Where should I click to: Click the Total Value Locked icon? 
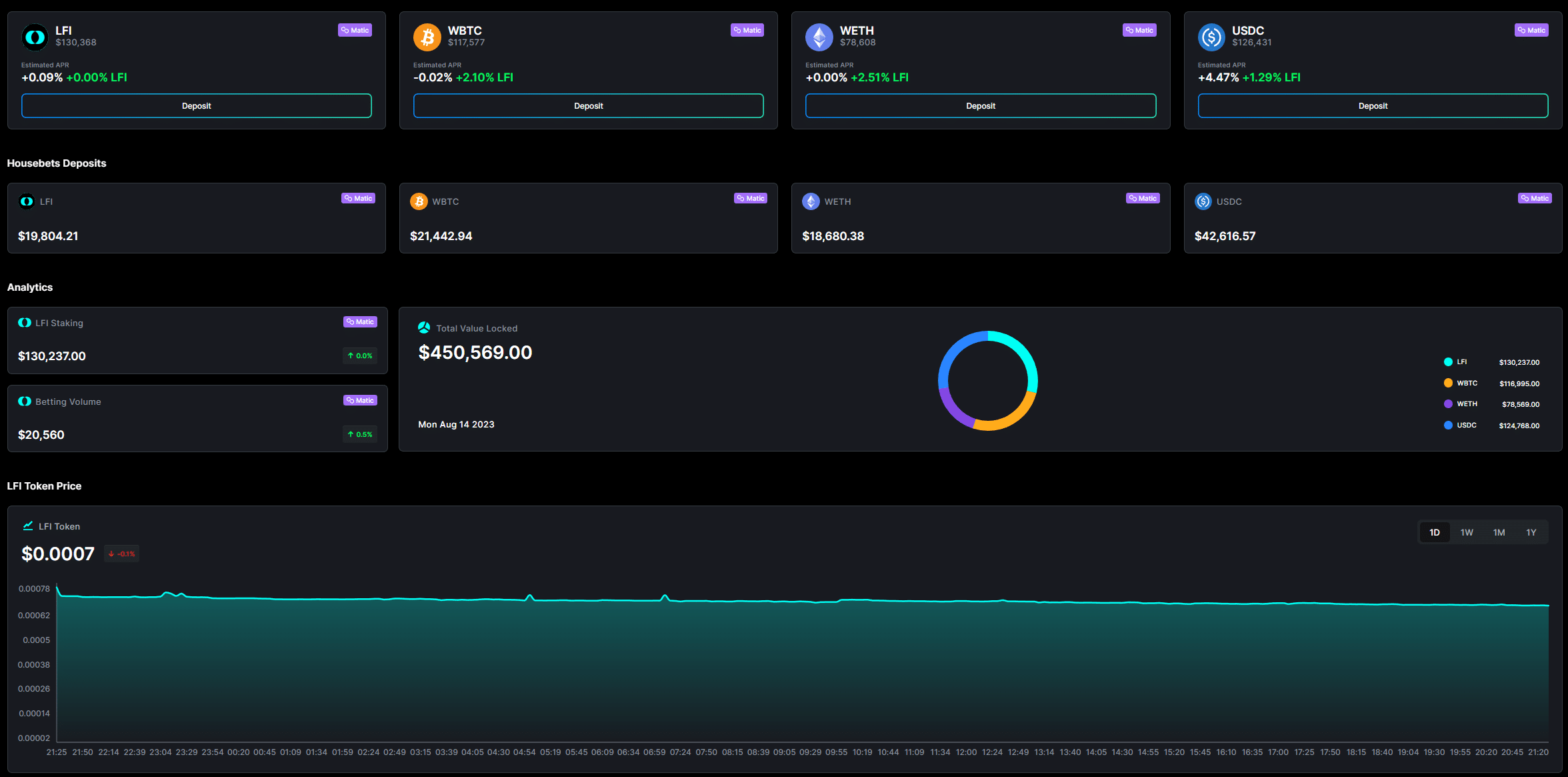[x=425, y=327]
